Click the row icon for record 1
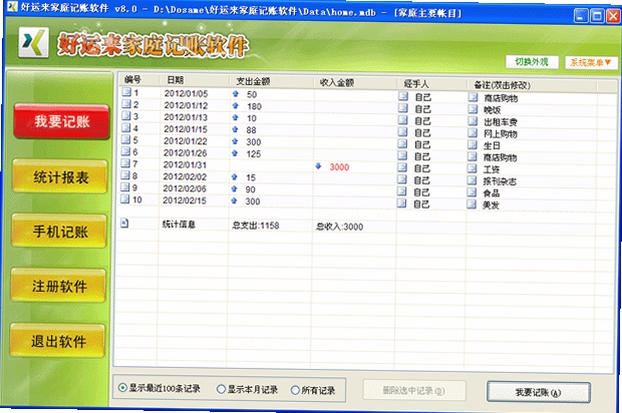The height and width of the screenshot is (413, 622). pyautogui.click(x=127, y=92)
